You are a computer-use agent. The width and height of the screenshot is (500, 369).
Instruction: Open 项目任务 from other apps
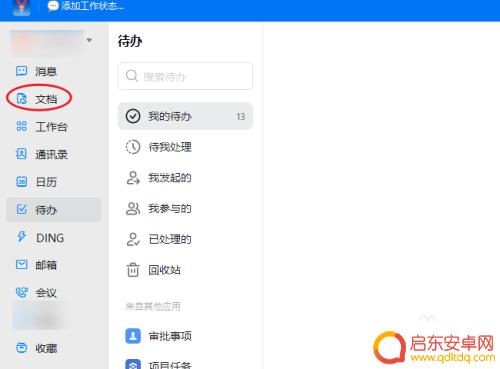185,364
